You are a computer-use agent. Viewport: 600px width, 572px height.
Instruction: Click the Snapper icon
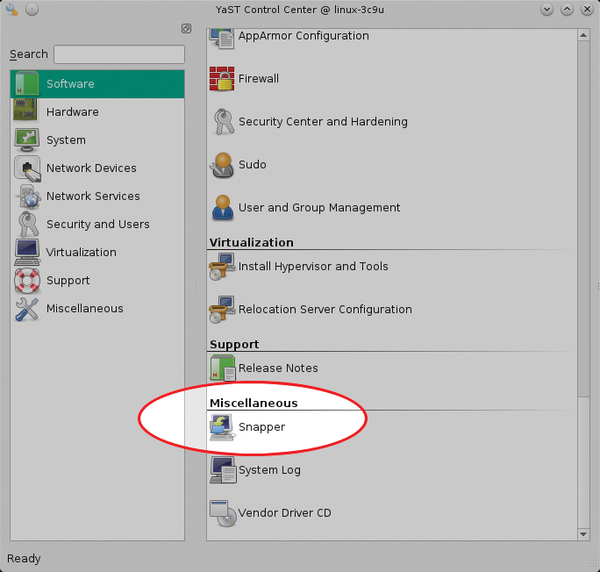pos(222,427)
